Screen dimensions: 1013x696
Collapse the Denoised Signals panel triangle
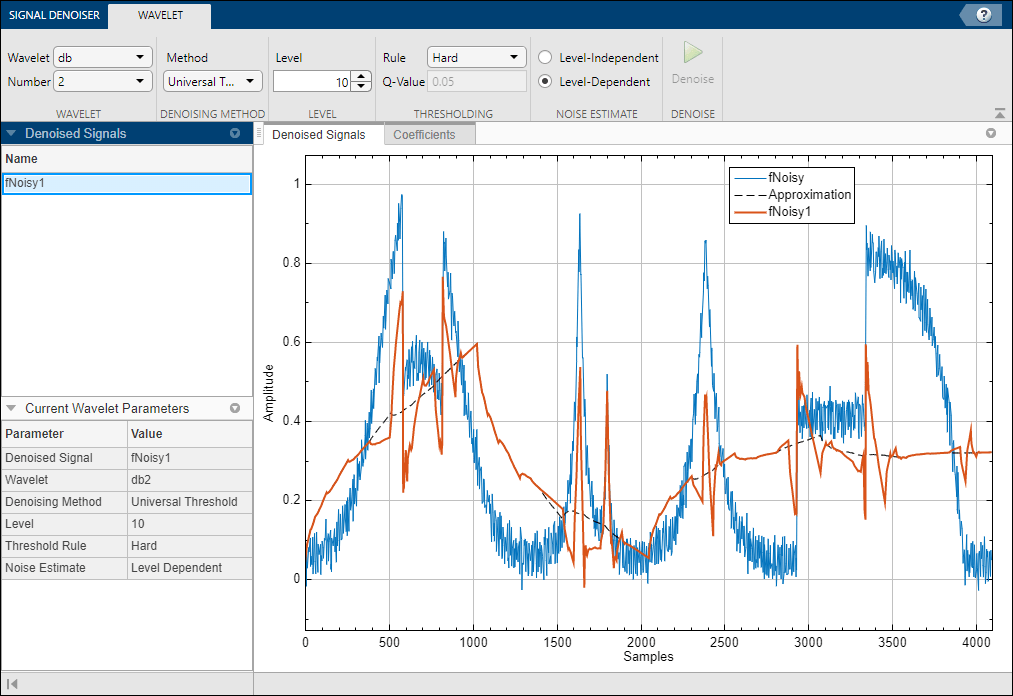11,133
